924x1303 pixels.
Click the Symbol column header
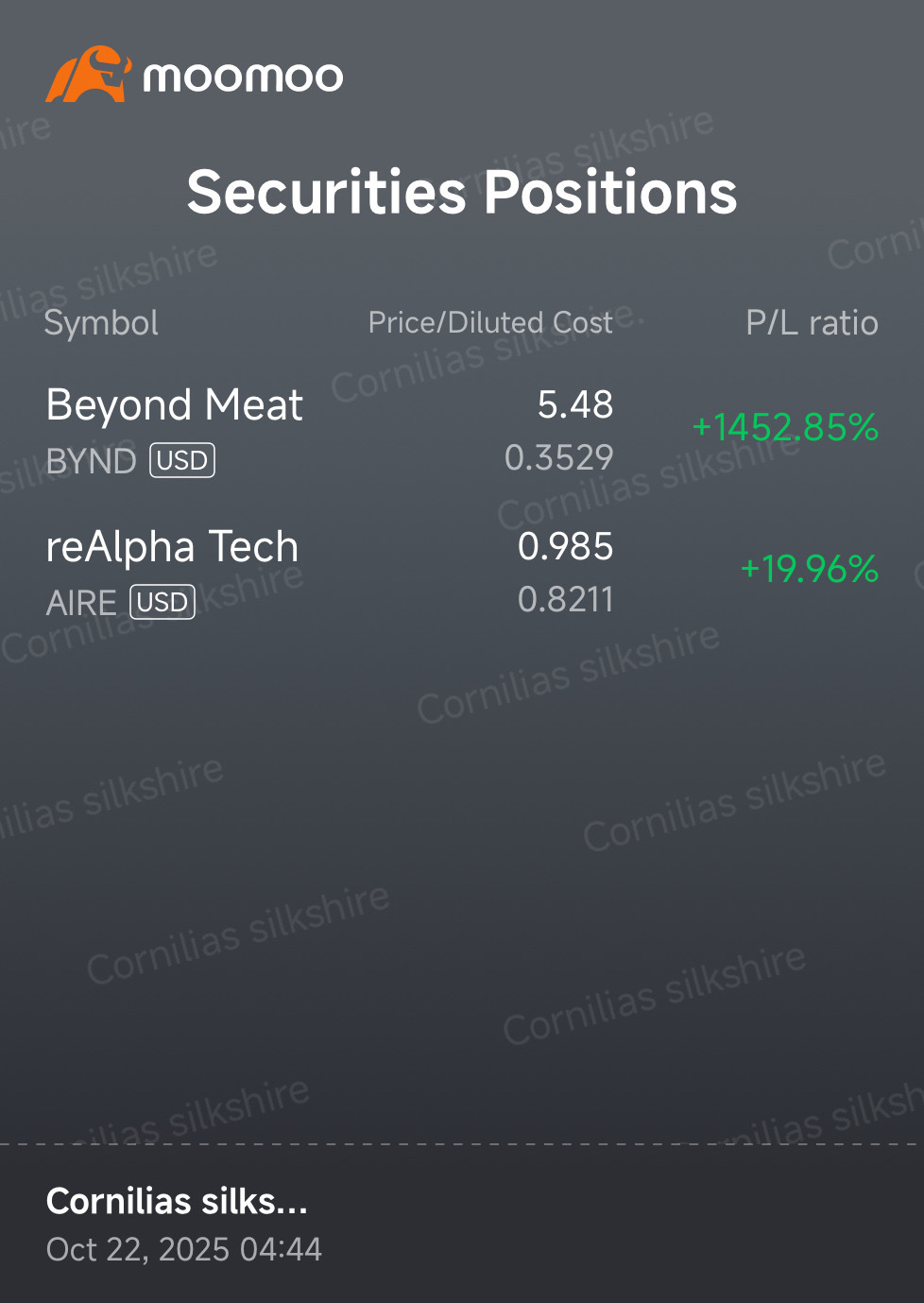tap(101, 323)
